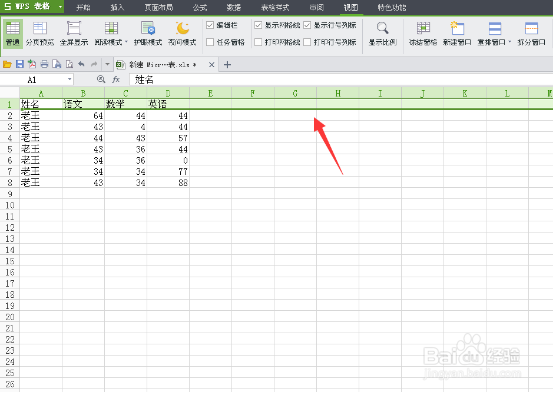Switch to the 审阅 (Review) tab
This screenshot has width=553, height=393.
tap(316, 7)
